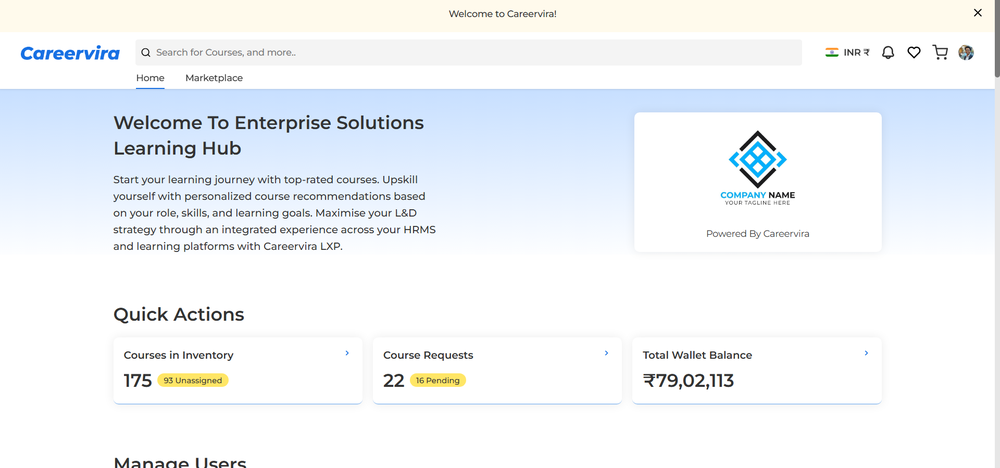Open the wishlist heart icon
1000x468 pixels.
point(914,52)
